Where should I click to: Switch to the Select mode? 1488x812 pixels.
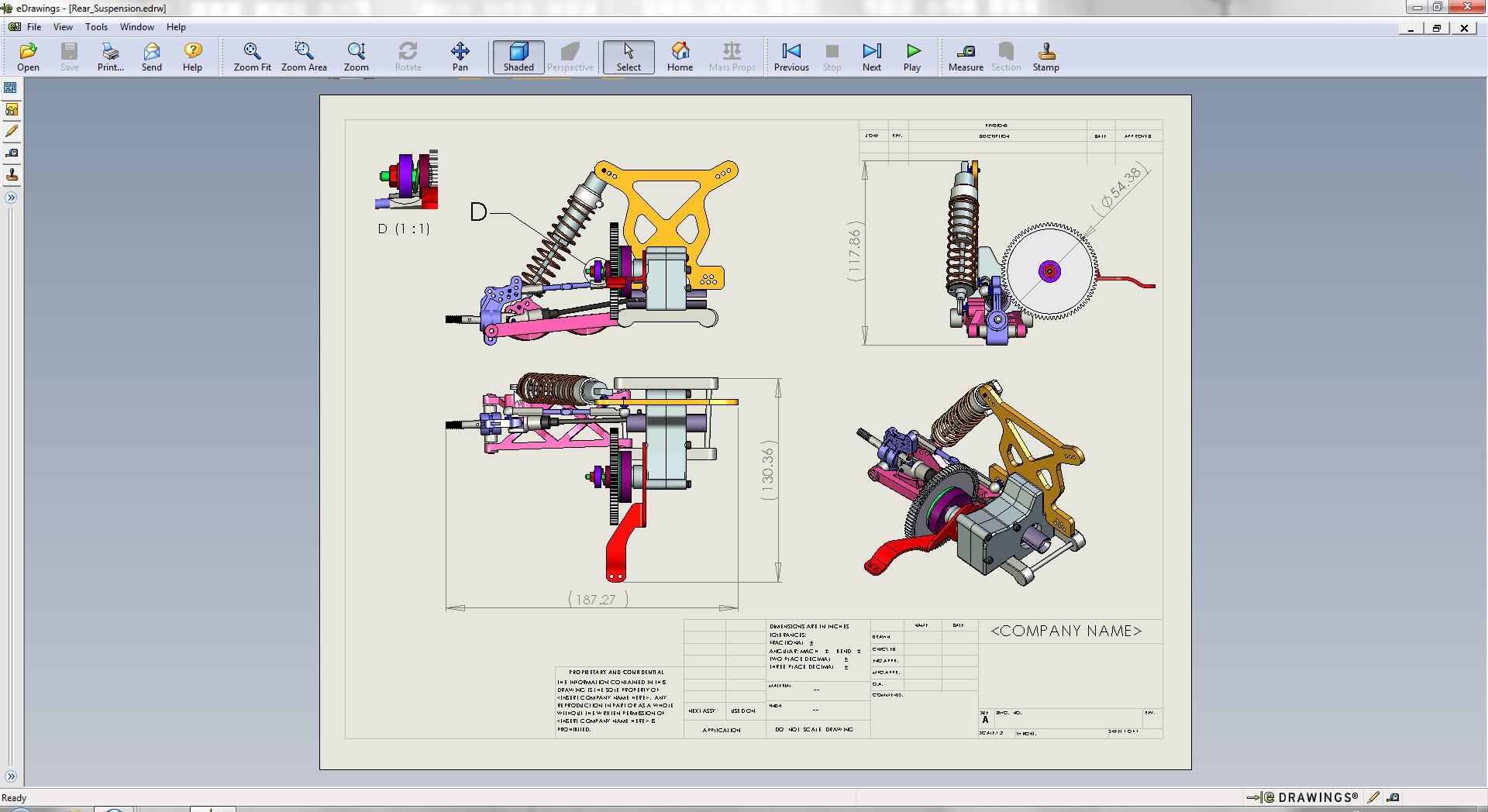point(628,56)
